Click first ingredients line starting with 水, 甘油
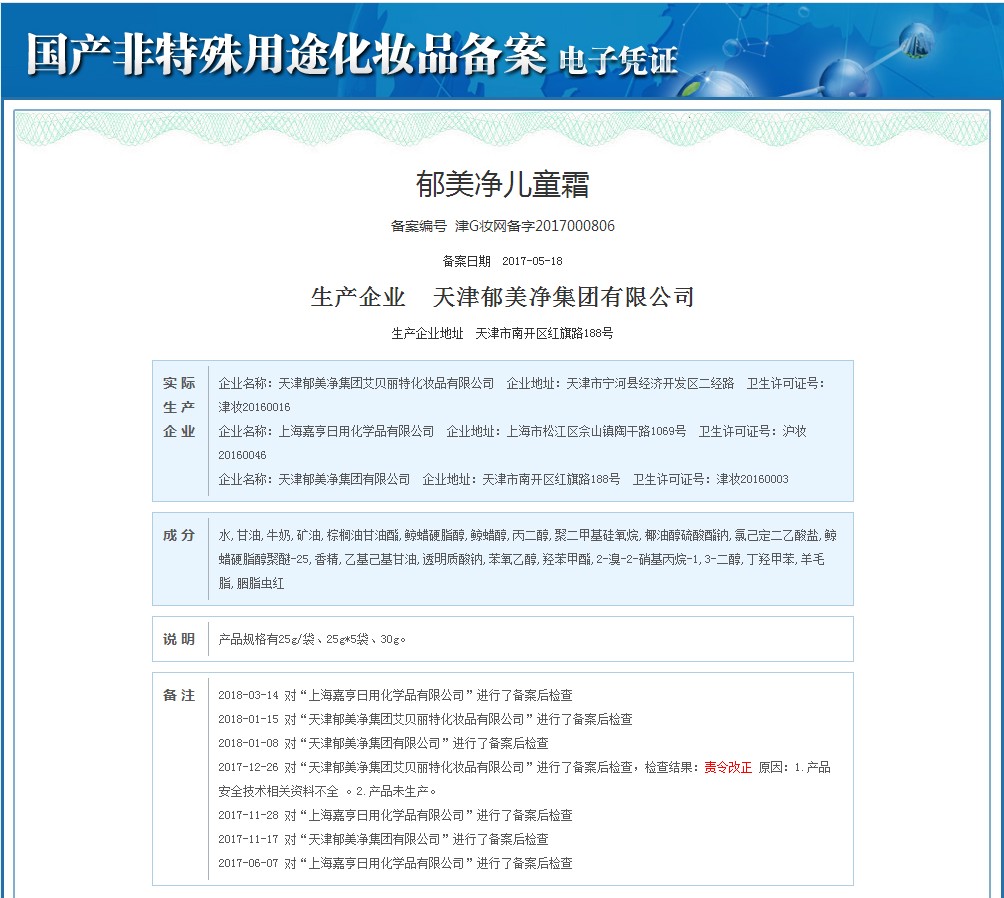The width and height of the screenshot is (1004, 898). (528, 535)
